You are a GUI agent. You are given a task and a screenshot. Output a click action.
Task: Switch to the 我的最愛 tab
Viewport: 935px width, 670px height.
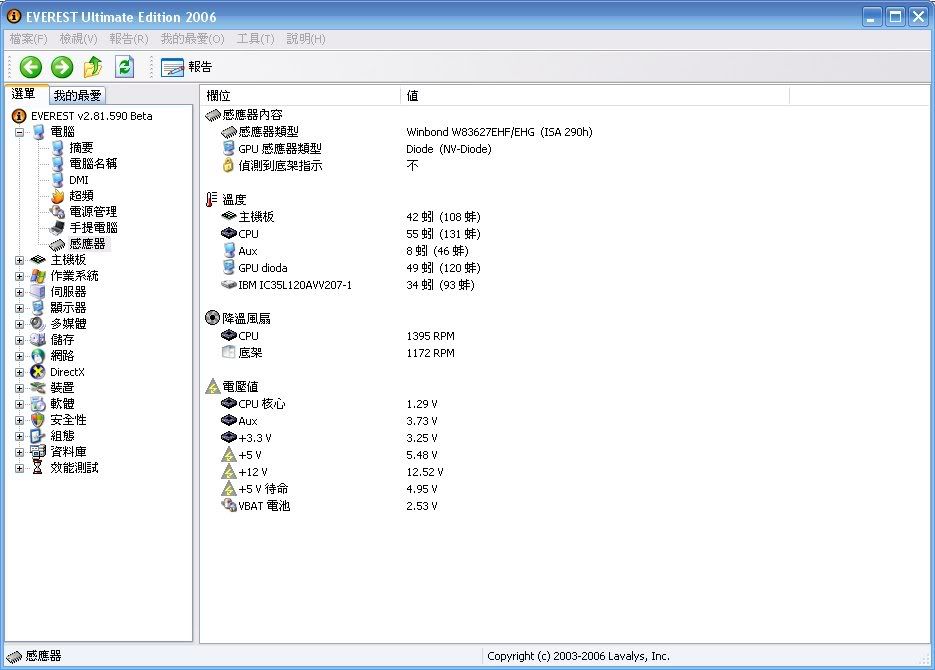[x=78, y=95]
